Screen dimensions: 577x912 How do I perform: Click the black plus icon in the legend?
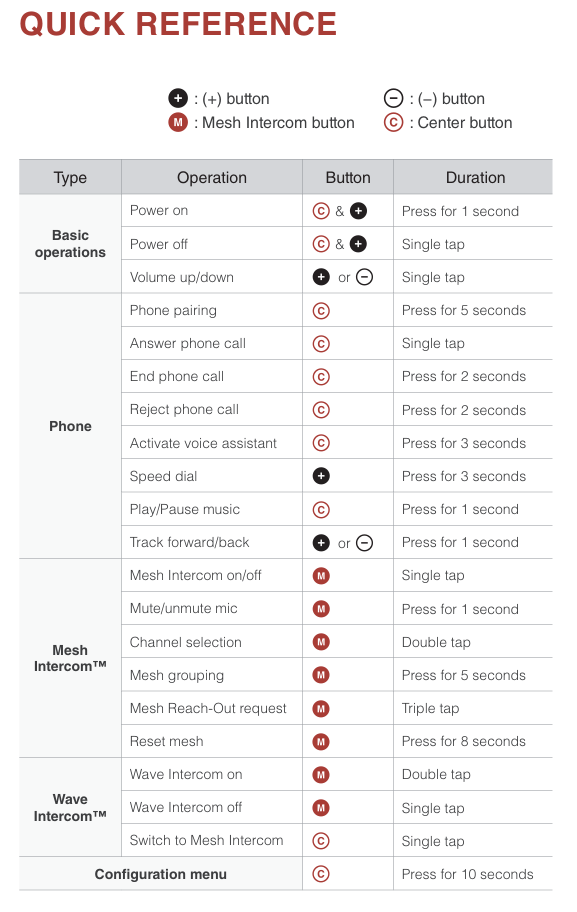178,98
